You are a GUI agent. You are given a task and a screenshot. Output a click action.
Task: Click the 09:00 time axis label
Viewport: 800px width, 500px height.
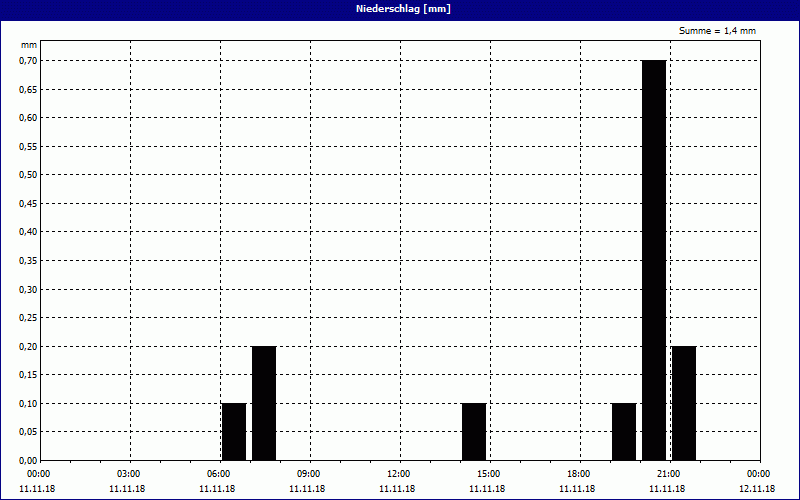[308, 473]
